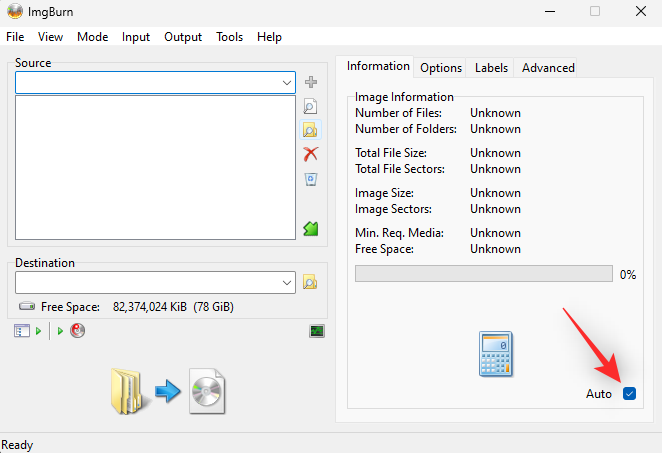Screen dimensions: 662x453
Task: Click the Image Sectors label
Action: (393, 209)
